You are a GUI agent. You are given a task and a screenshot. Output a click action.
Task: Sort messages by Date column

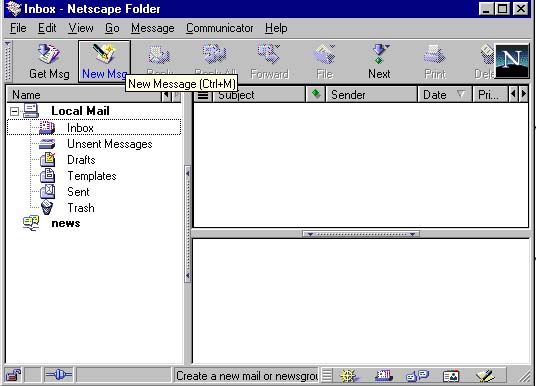[x=444, y=95]
